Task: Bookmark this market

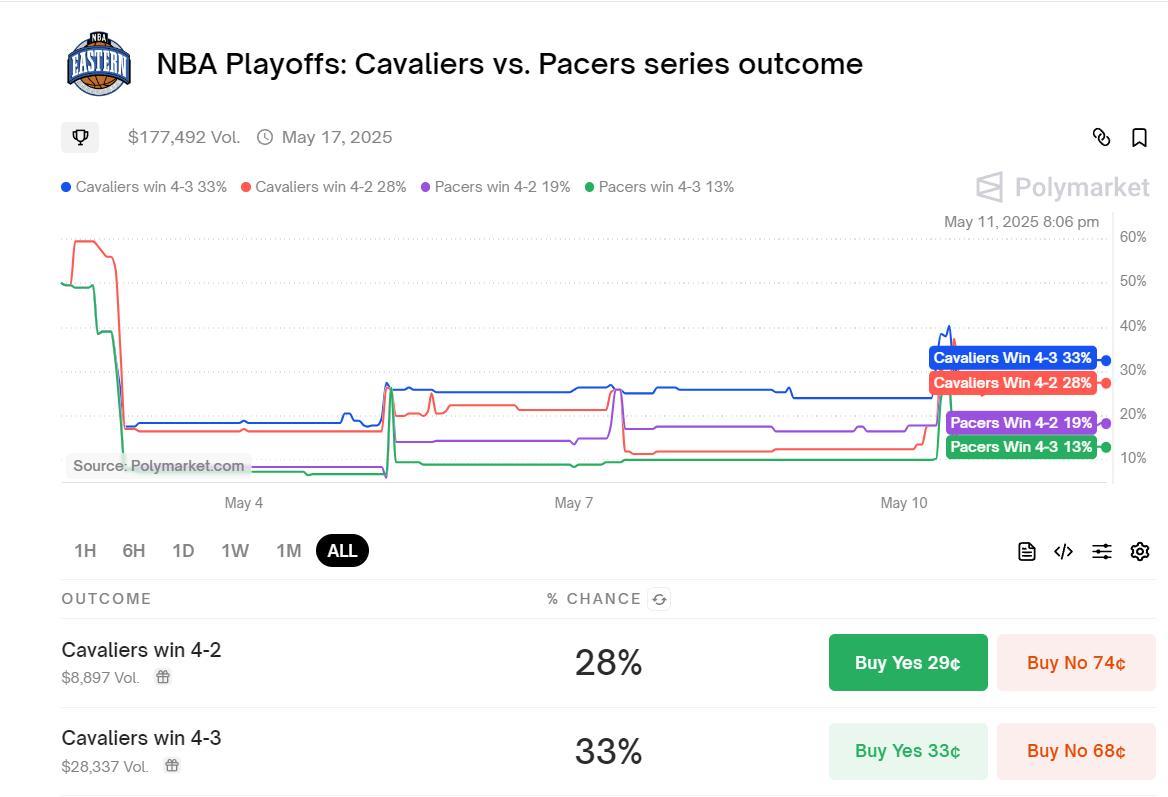Action: point(1139,138)
